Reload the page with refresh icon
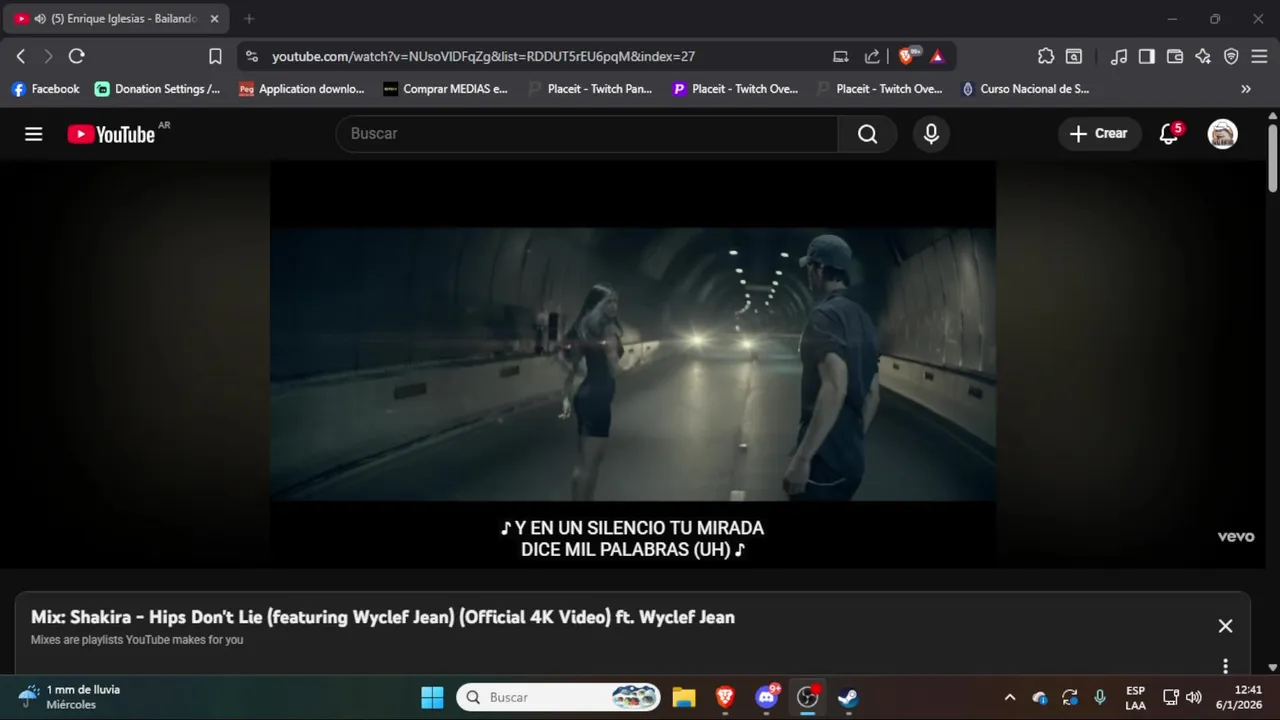 (x=77, y=56)
